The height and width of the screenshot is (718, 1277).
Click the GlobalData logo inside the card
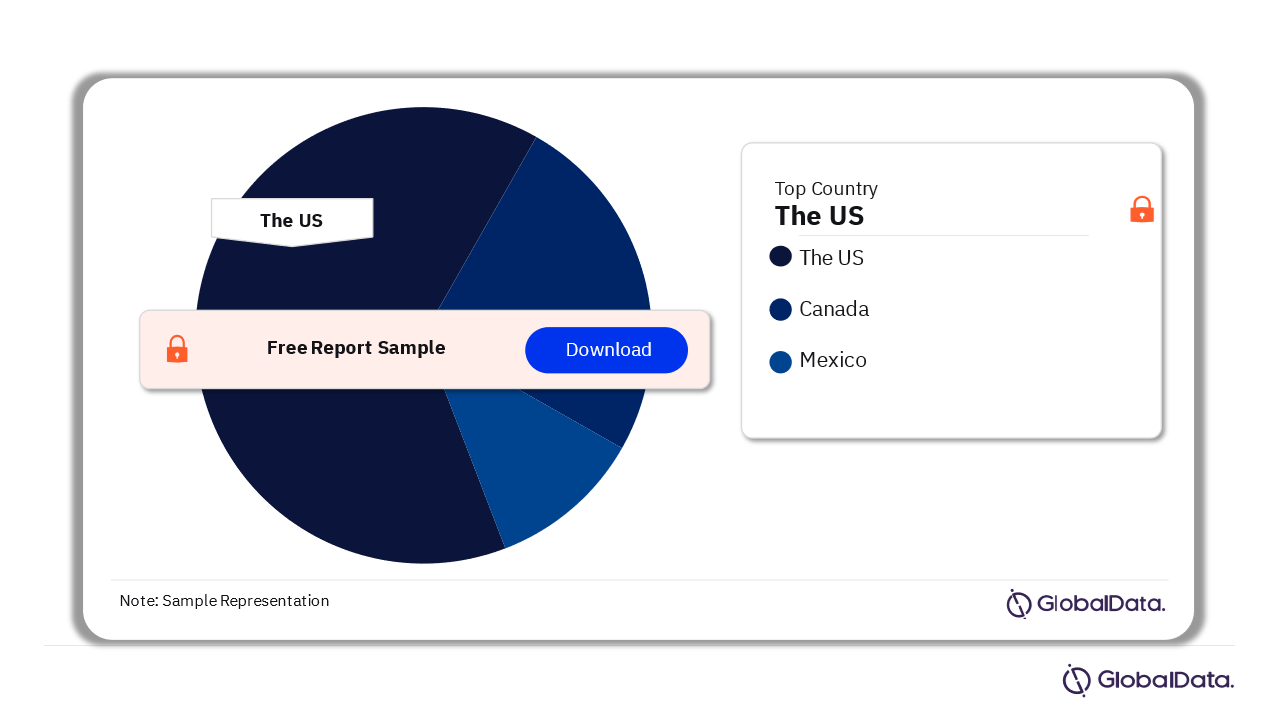(1086, 604)
